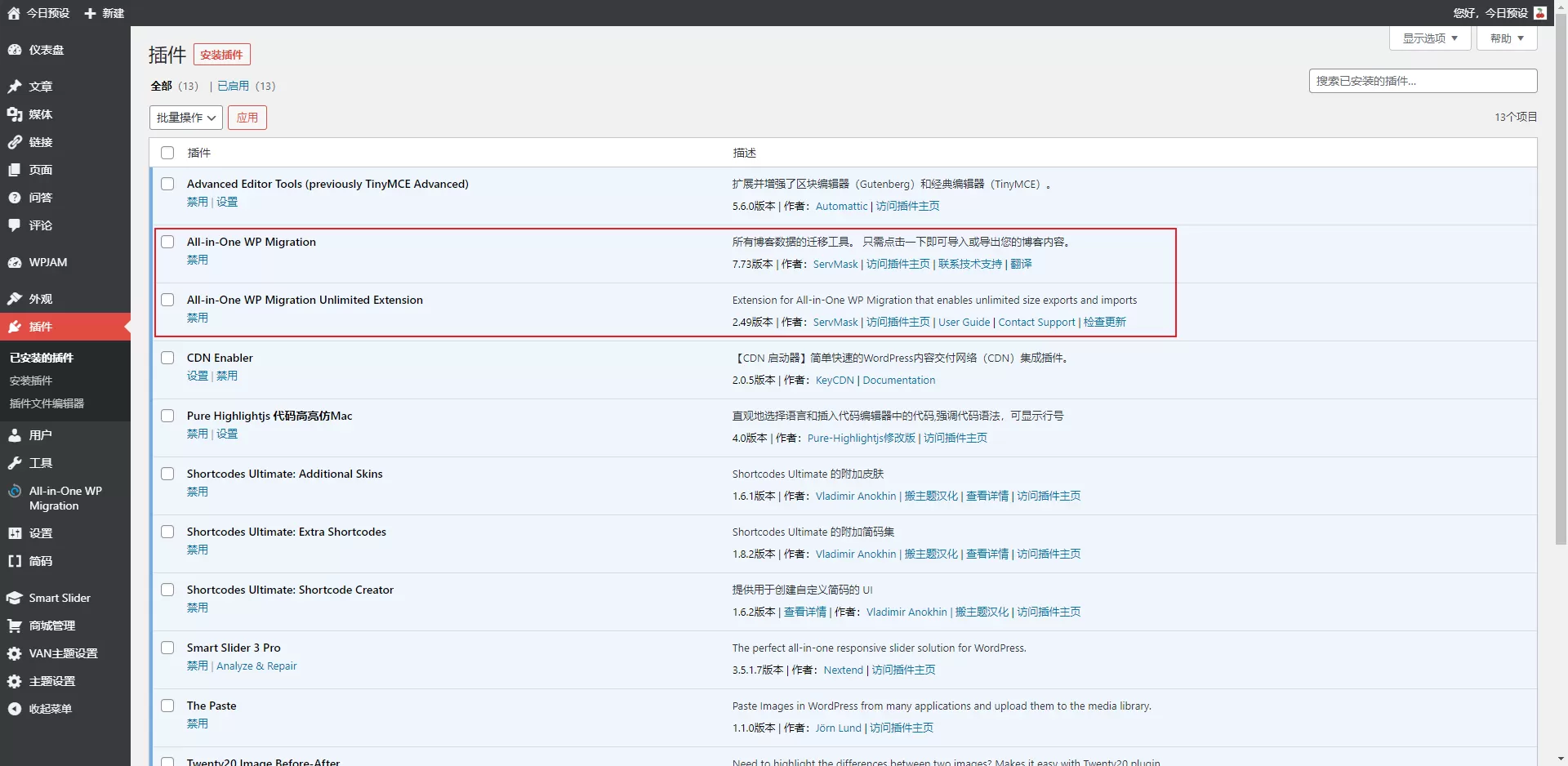
Task: Click the user avatar in the top-right corner
Action: point(1540,13)
